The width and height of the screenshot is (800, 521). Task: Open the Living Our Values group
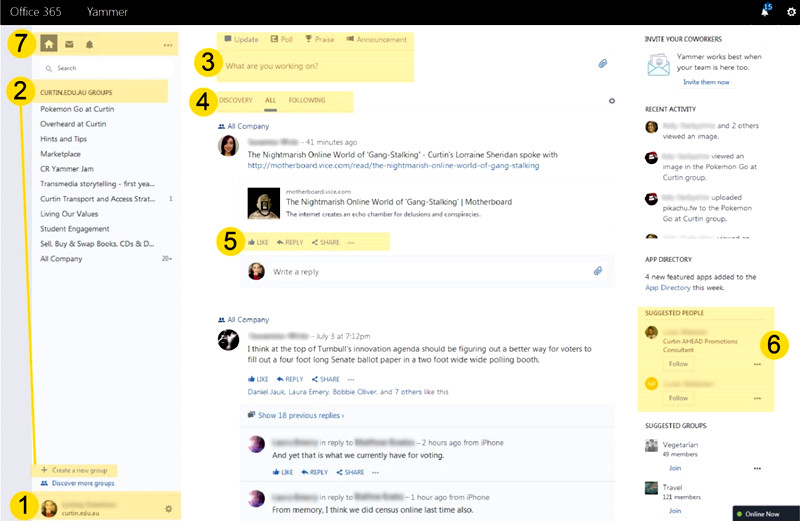coord(69,214)
